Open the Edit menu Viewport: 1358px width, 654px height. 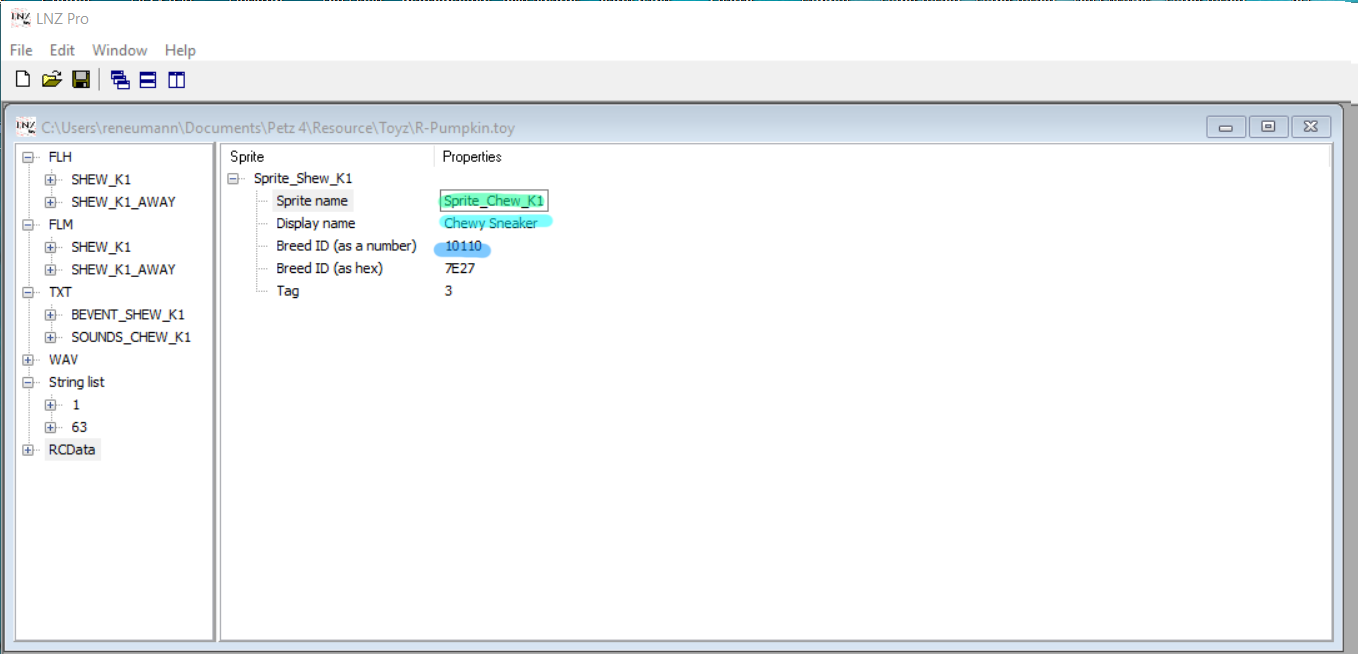coord(62,50)
